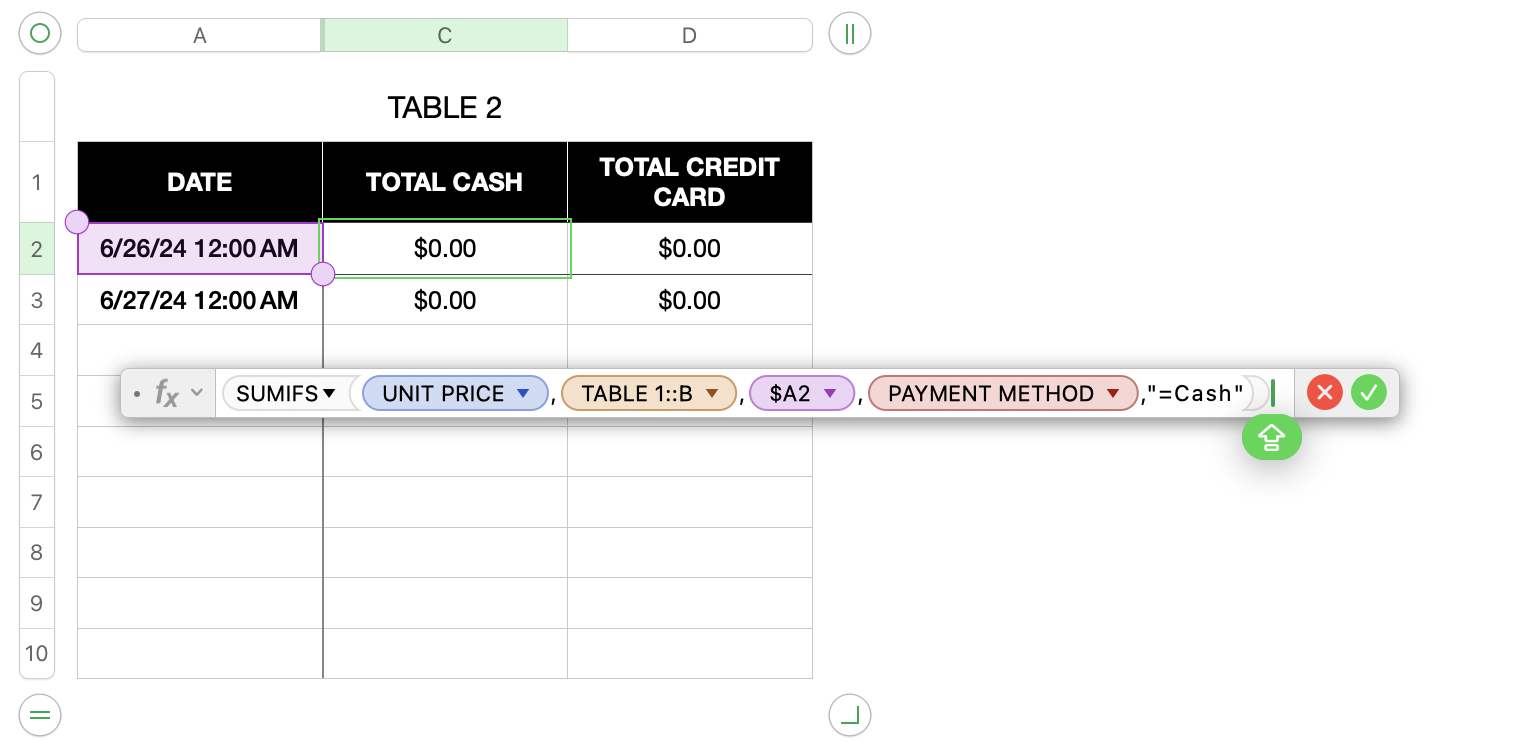This screenshot has width=1532, height=742.
Task: Open TABLE 1::B reference dropdown
Action: click(x=712, y=394)
